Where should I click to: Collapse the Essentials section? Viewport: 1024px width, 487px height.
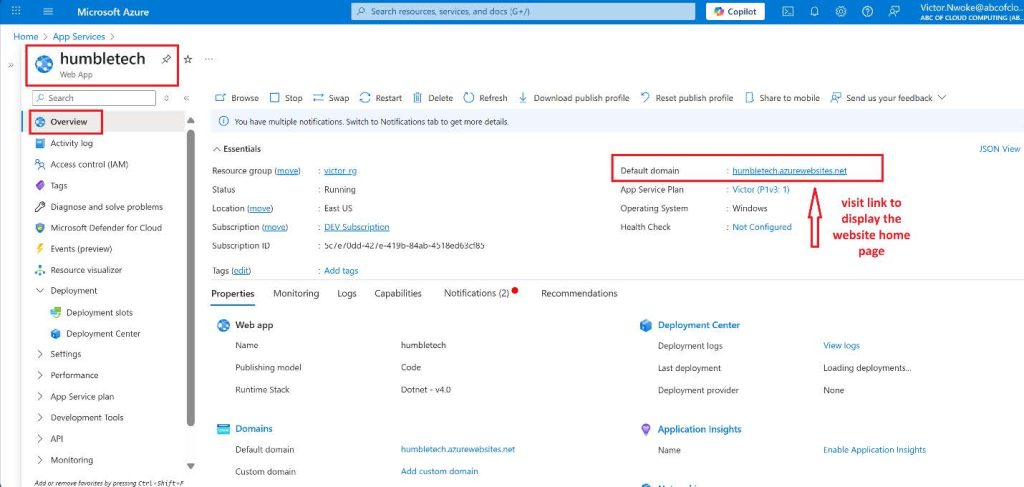point(217,149)
